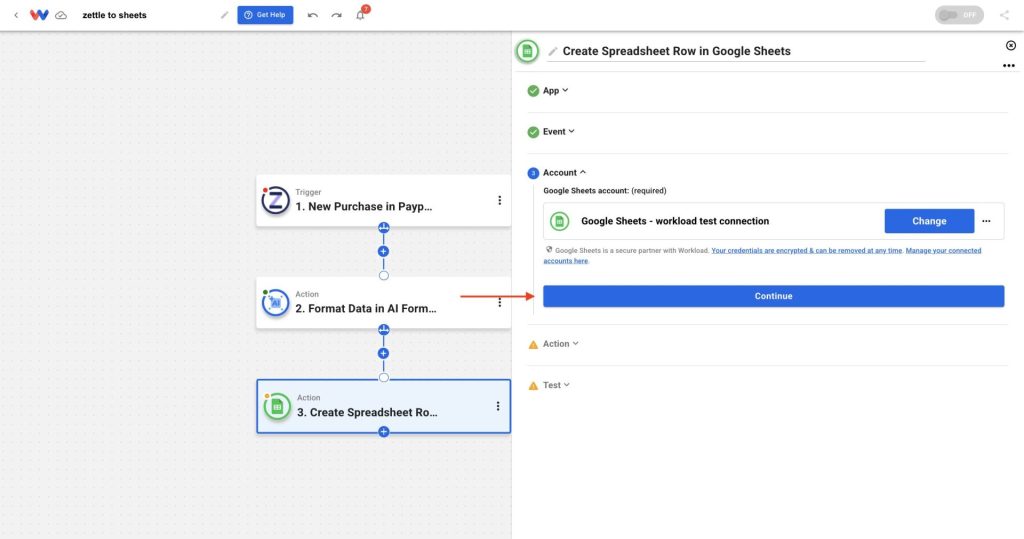The width and height of the screenshot is (1024, 539).
Task: Click Zettle icon on trigger card
Action: pyautogui.click(x=276, y=201)
